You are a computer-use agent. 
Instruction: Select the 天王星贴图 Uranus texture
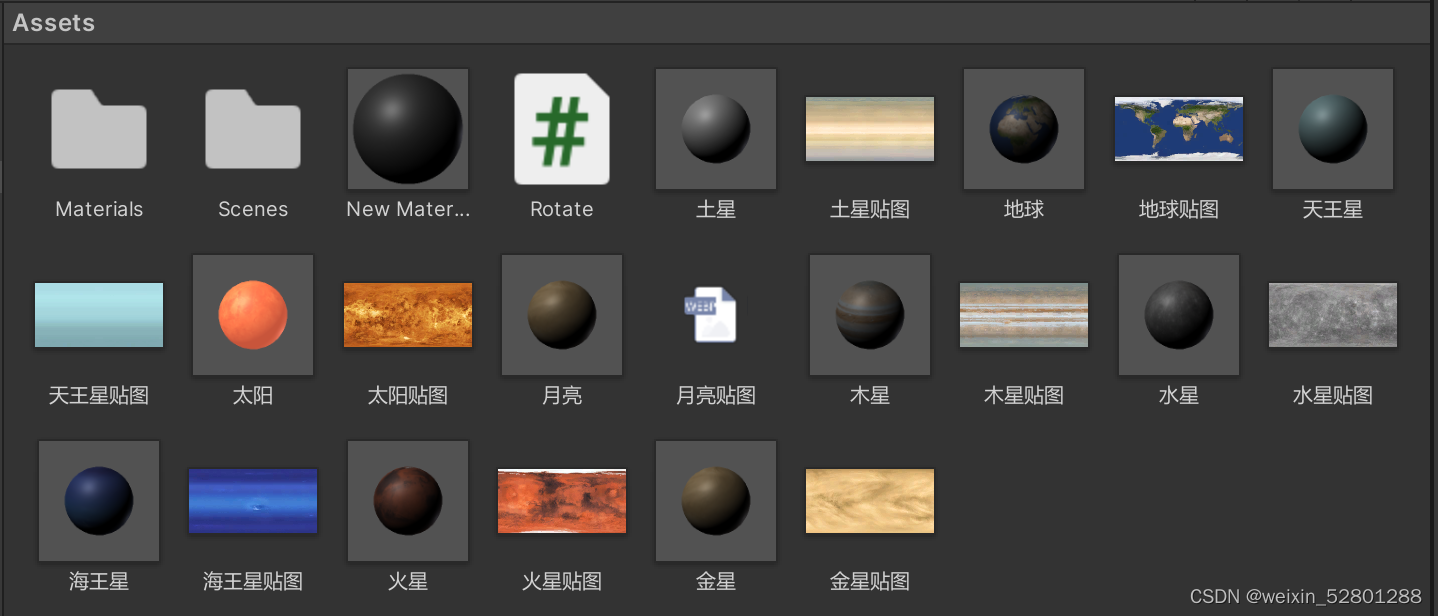[98, 314]
